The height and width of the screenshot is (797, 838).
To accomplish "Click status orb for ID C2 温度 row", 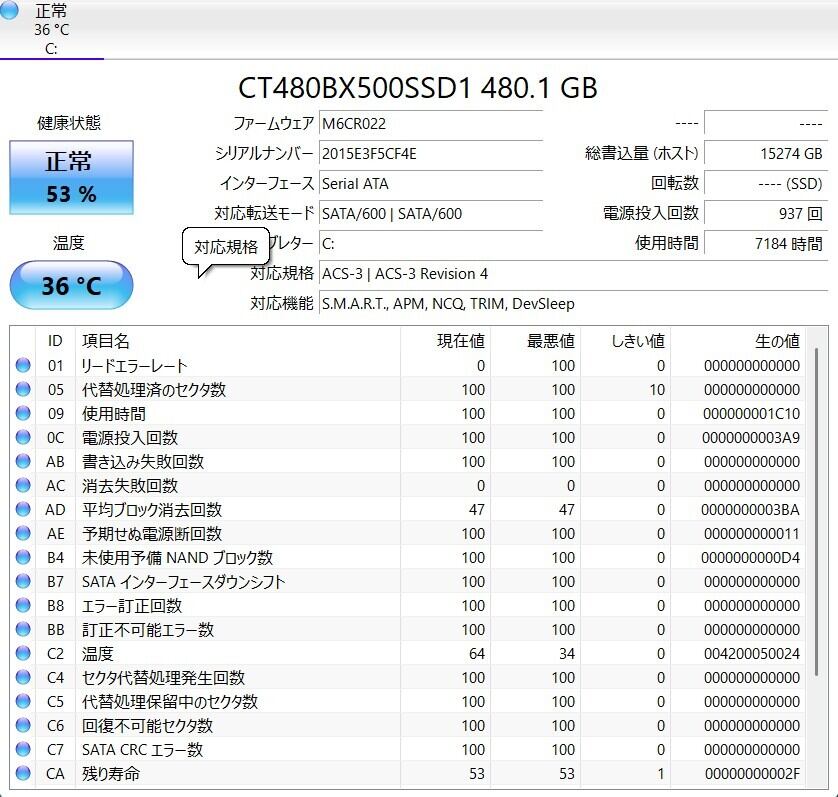I will point(23,654).
